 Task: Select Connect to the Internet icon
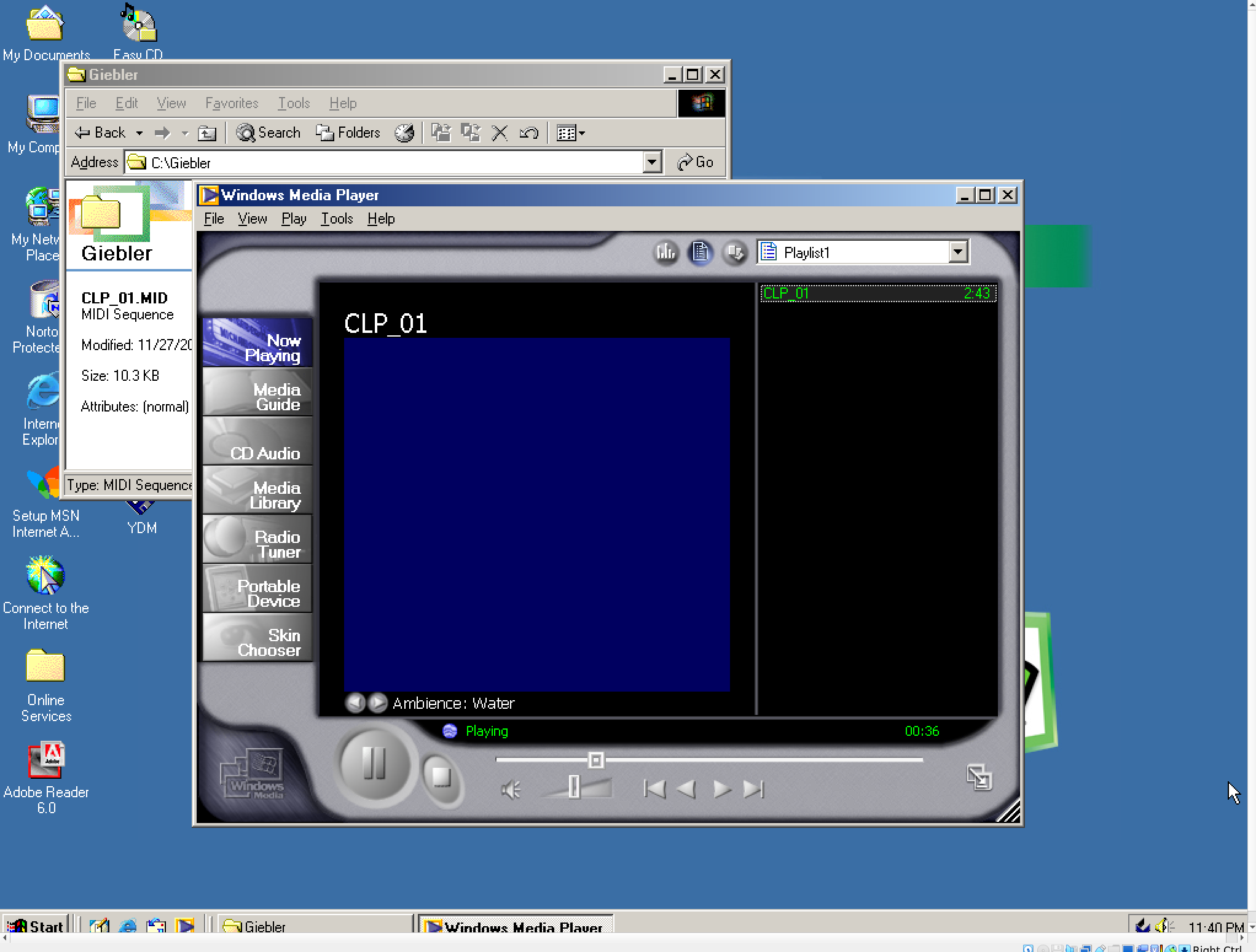(x=45, y=593)
